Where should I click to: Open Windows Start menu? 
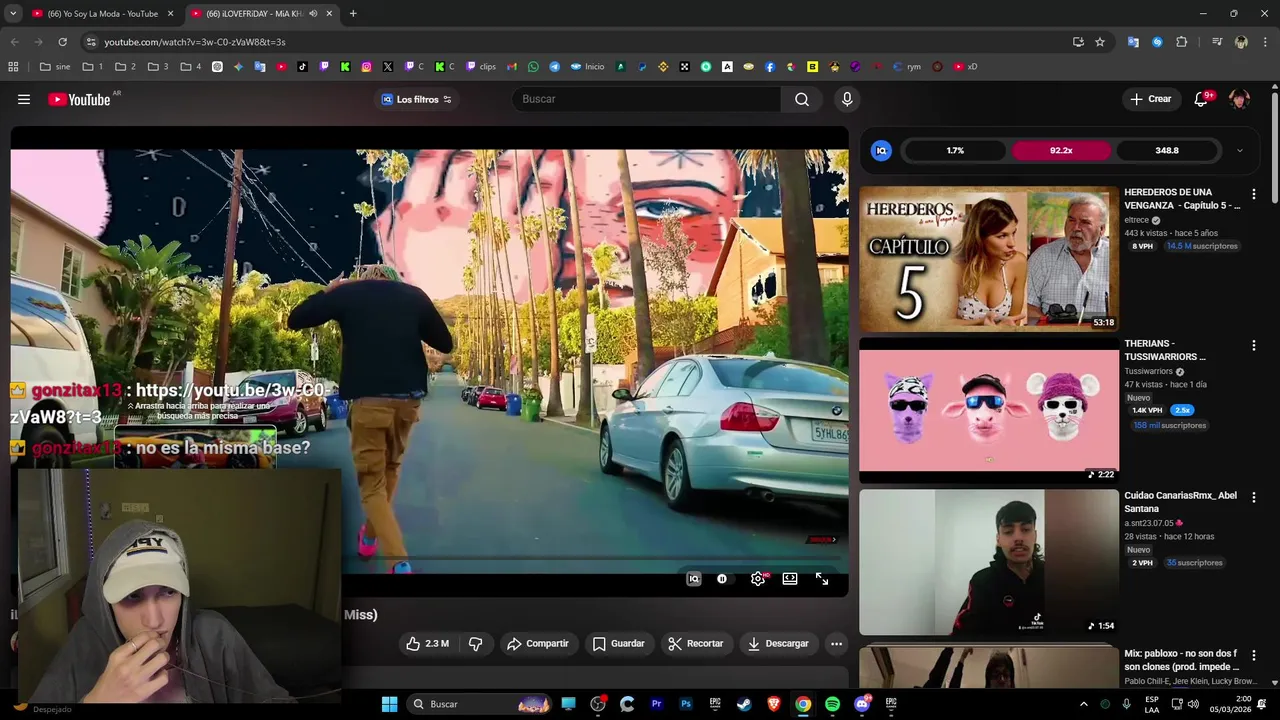click(x=389, y=704)
